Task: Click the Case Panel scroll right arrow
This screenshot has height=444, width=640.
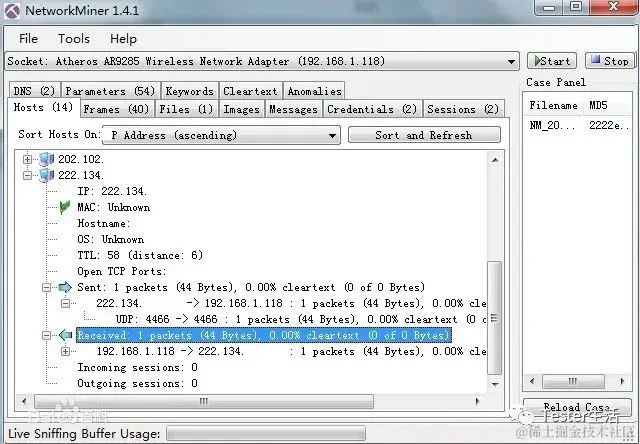Action: point(622,382)
